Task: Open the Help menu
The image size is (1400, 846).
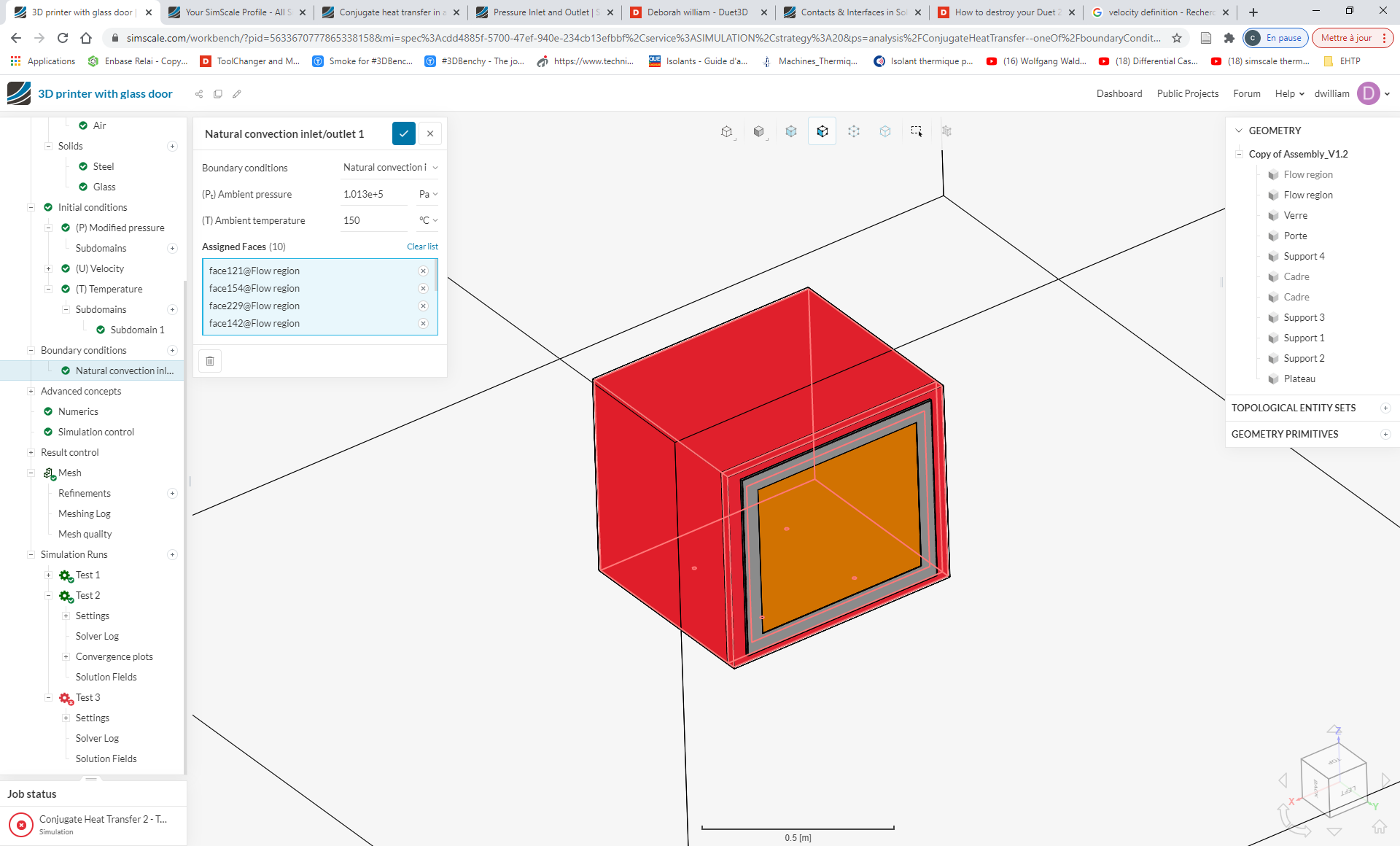Action: pos(1288,94)
